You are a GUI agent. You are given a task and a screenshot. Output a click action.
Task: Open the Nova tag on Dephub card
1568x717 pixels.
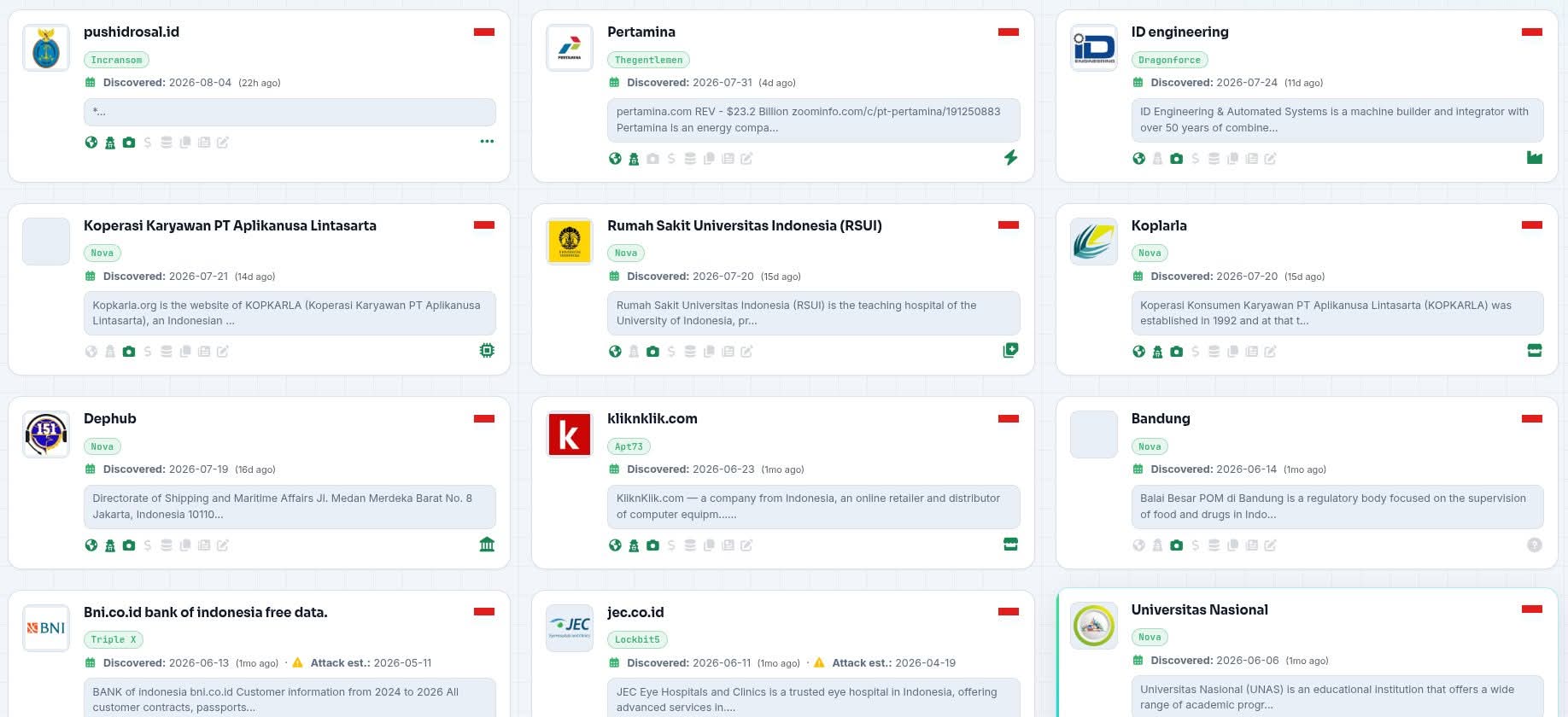pyautogui.click(x=102, y=446)
